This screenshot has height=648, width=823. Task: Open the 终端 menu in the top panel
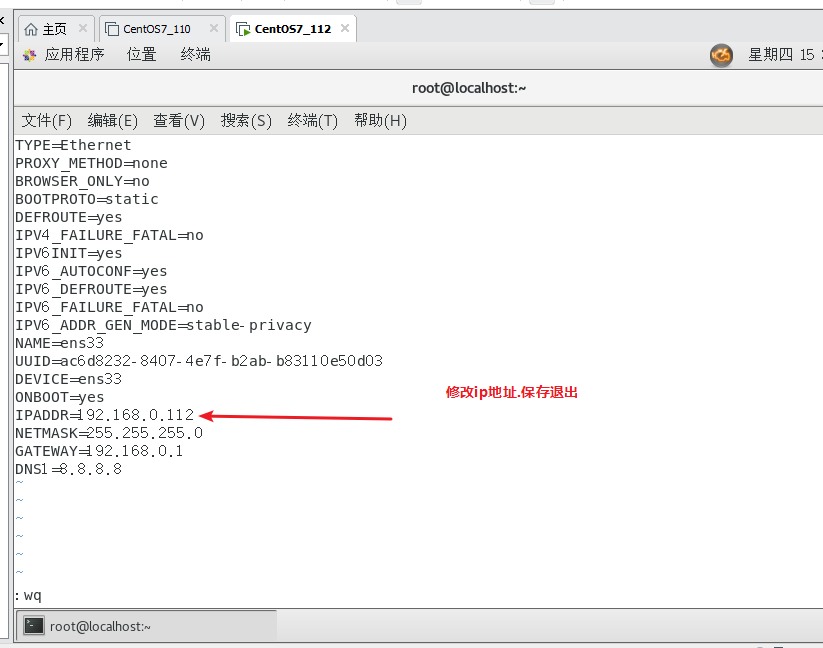pos(195,55)
